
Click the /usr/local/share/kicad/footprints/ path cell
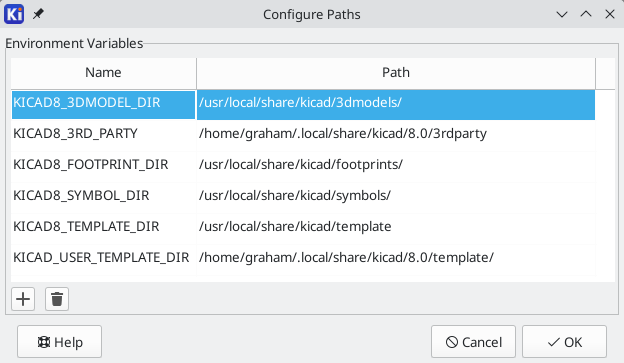396,166
